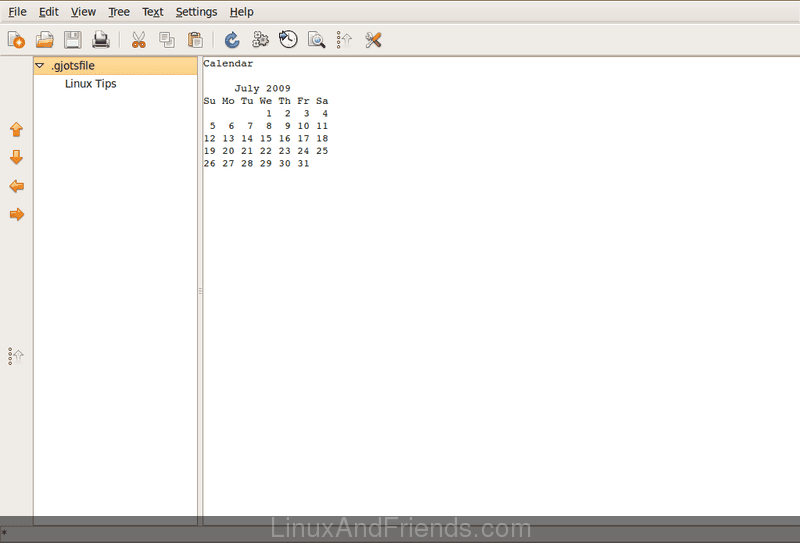Open the View menu
The width and height of the screenshot is (800, 543).
click(83, 12)
